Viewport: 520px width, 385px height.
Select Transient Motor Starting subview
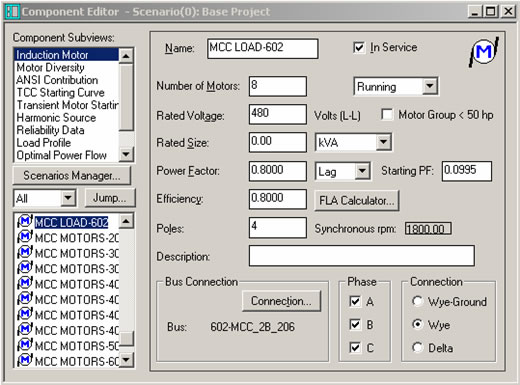[x=66, y=105]
